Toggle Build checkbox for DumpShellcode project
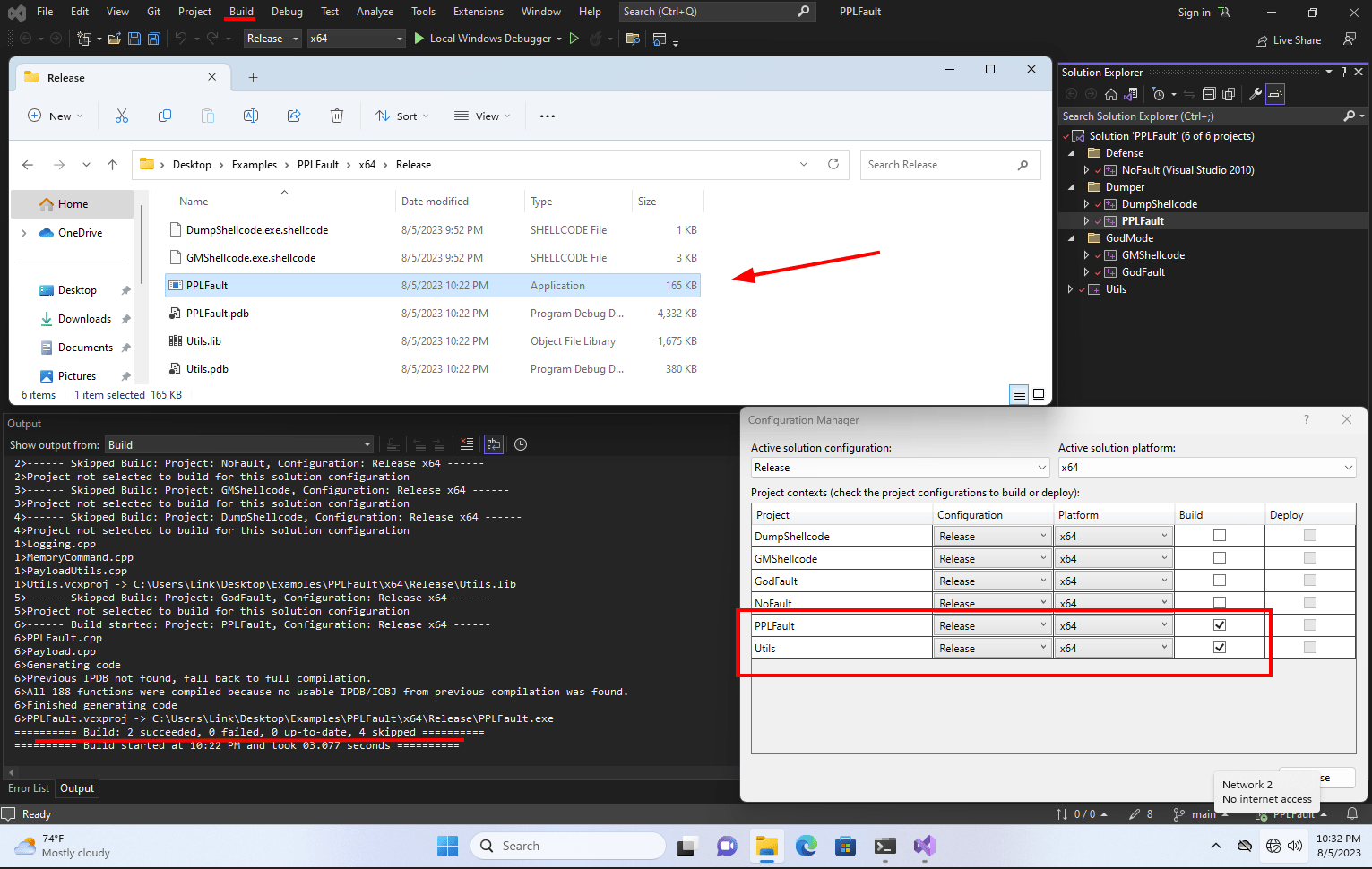This screenshot has height=869, width=1372. point(1220,536)
